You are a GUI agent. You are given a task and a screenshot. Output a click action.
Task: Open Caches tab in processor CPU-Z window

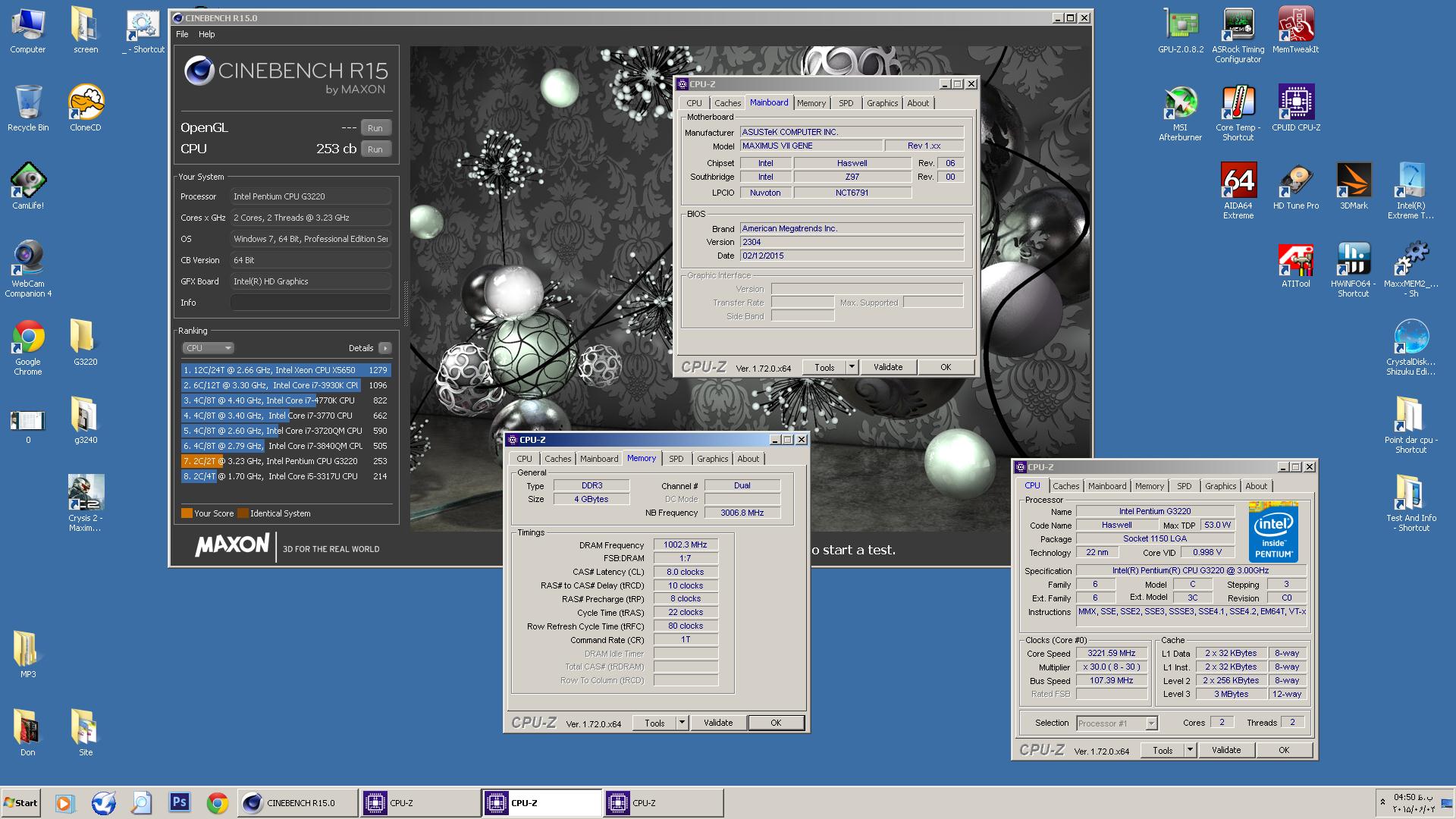(x=1065, y=486)
